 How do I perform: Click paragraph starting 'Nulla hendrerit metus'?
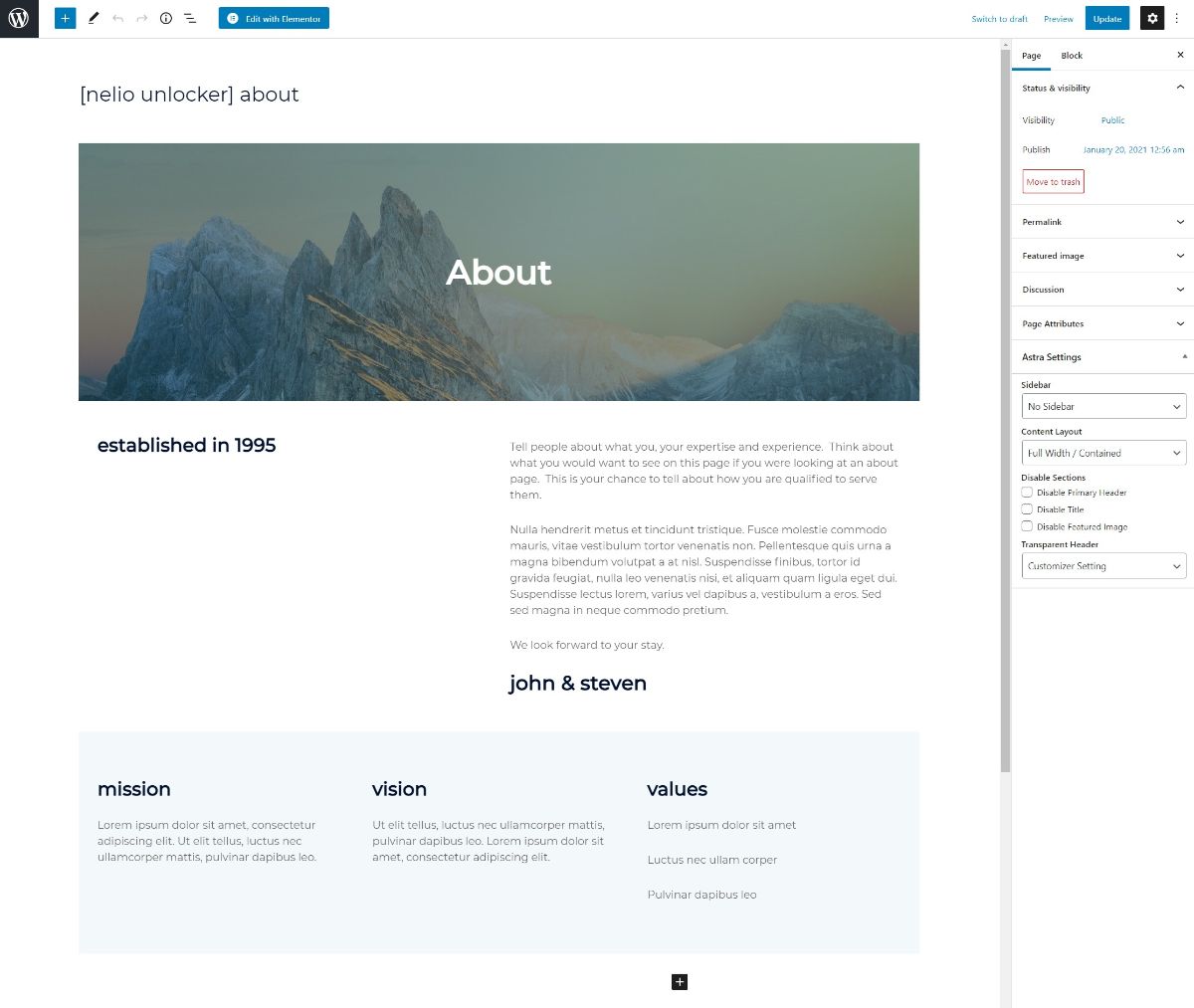[x=704, y=569]
